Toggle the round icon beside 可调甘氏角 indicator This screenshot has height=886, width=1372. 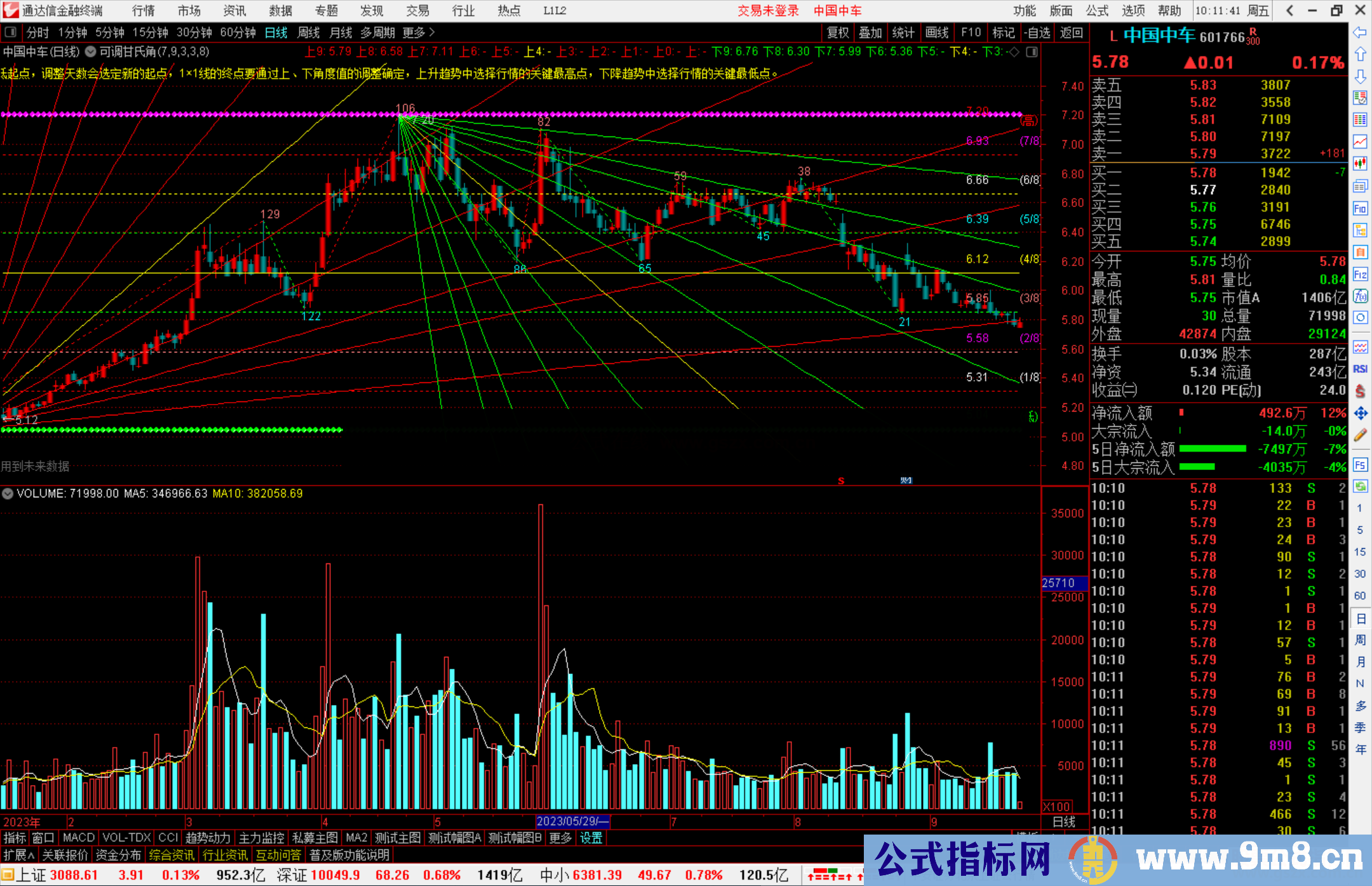click(91, 52)
